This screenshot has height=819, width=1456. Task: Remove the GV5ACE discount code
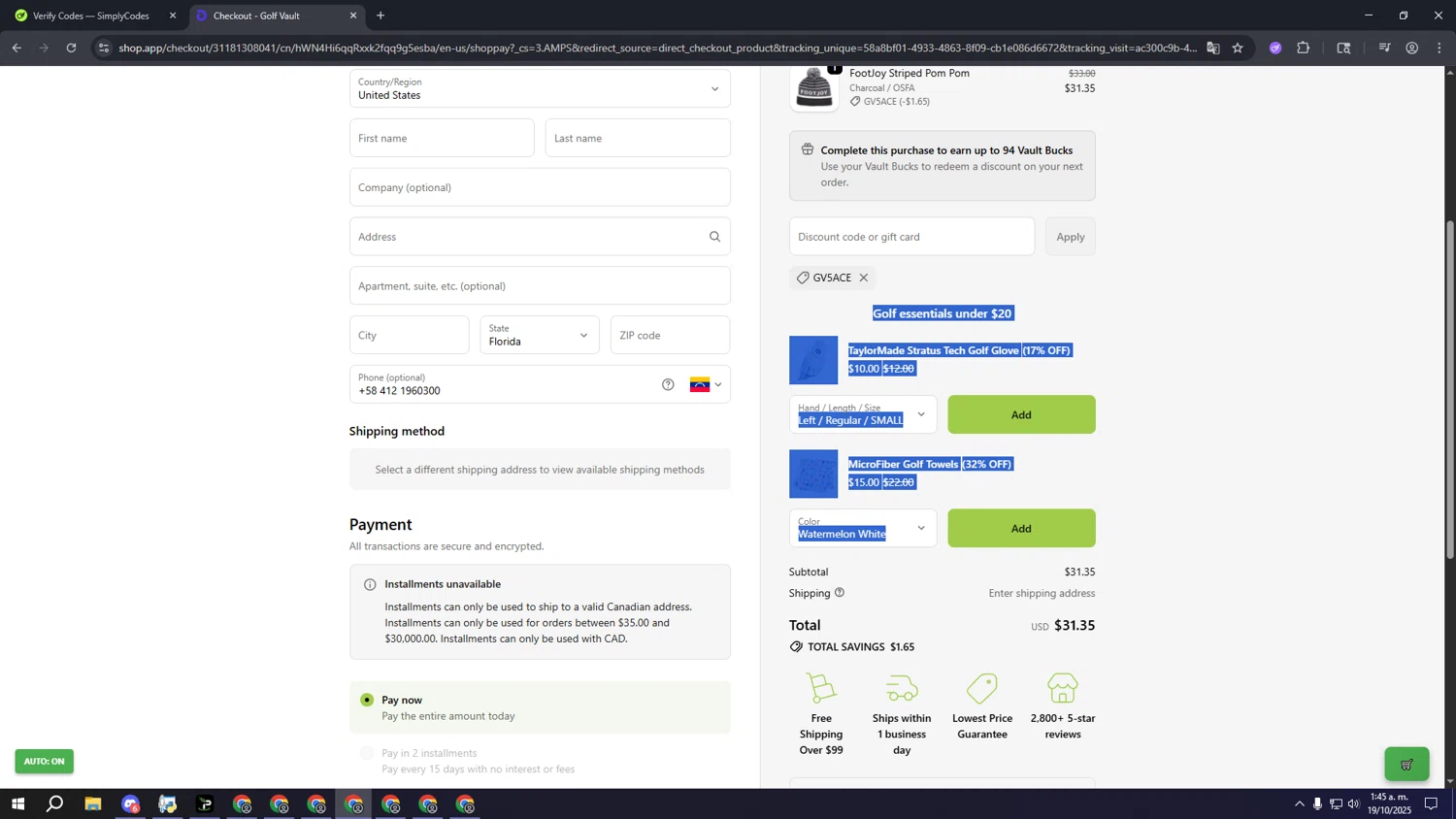863,278
